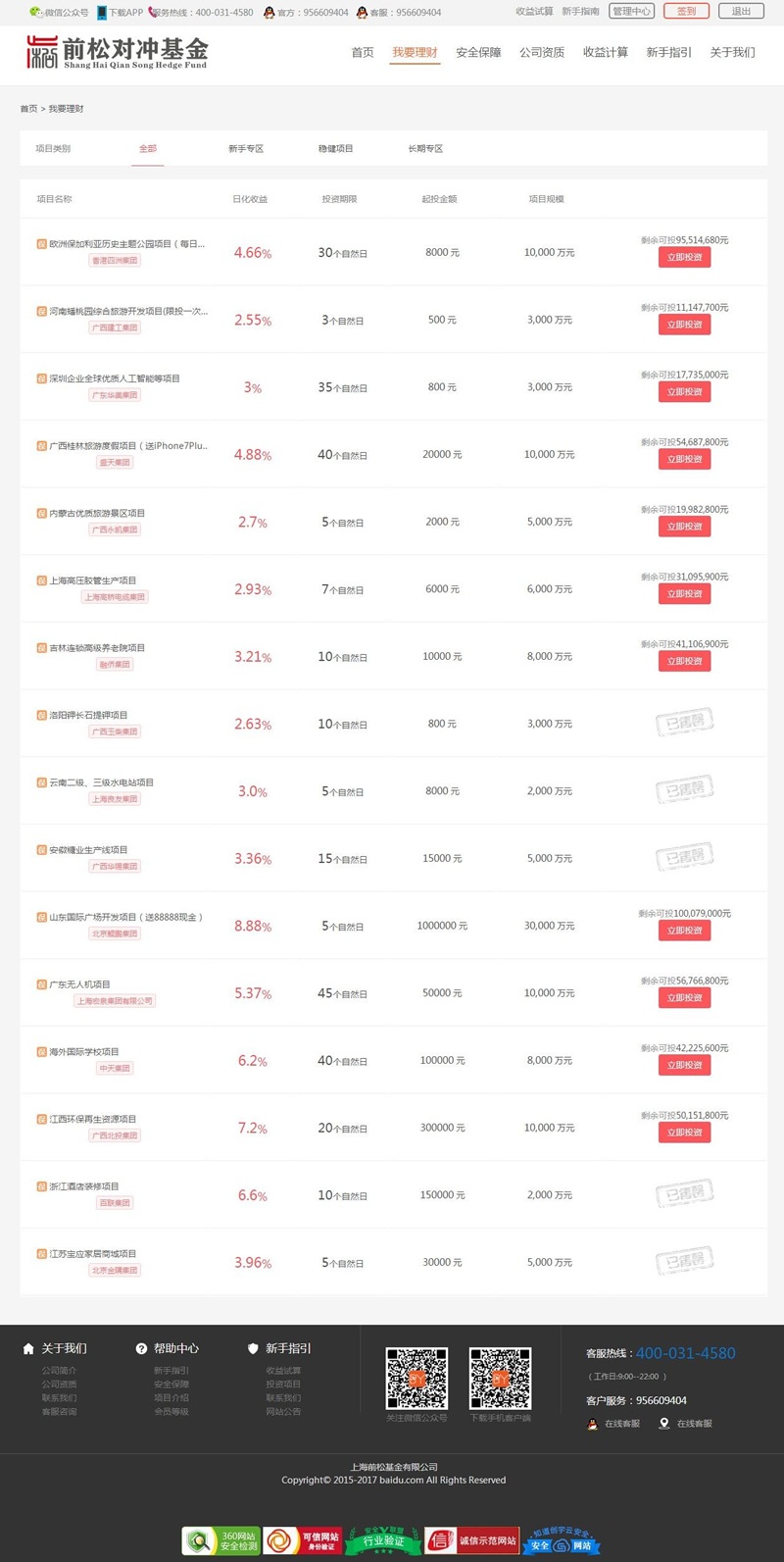Go to 公司资质 in the navigation bar

[x=542, y=53]
